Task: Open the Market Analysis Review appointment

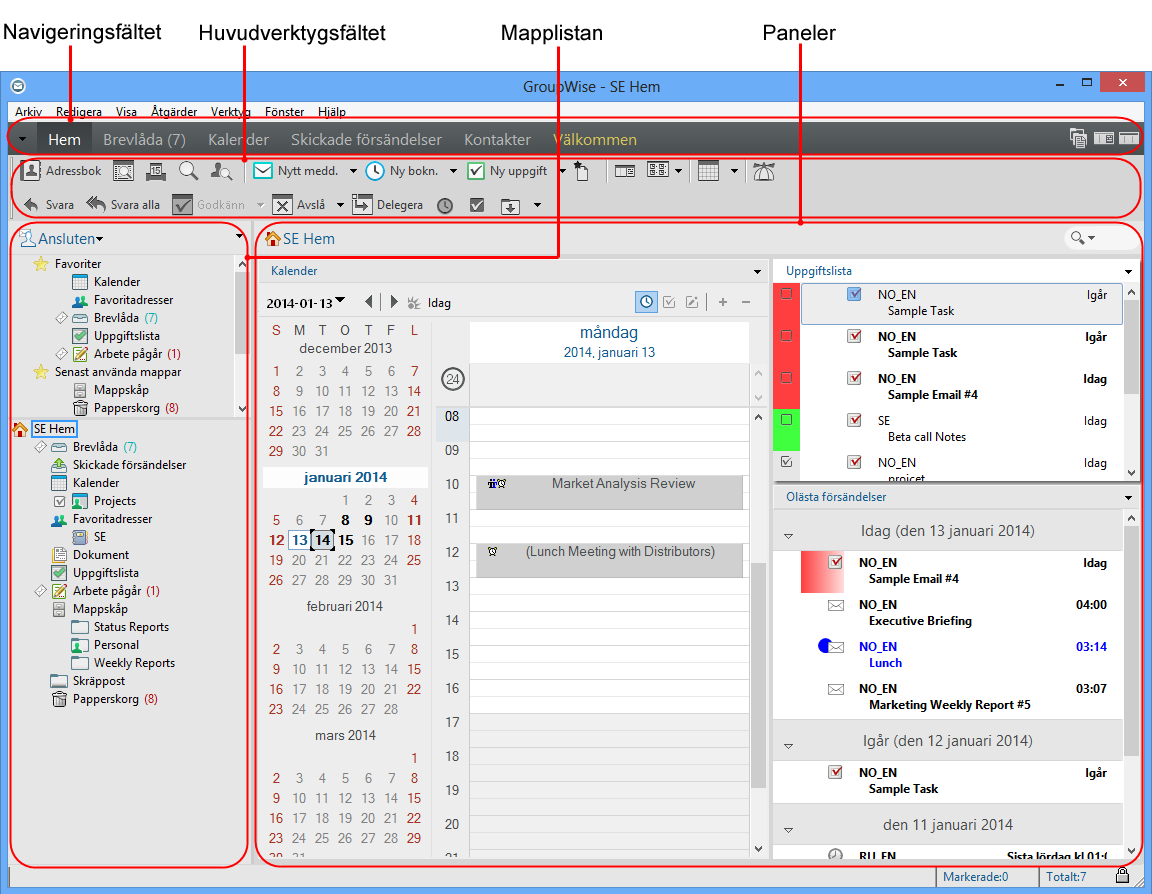Action: (x=609, y=491)
